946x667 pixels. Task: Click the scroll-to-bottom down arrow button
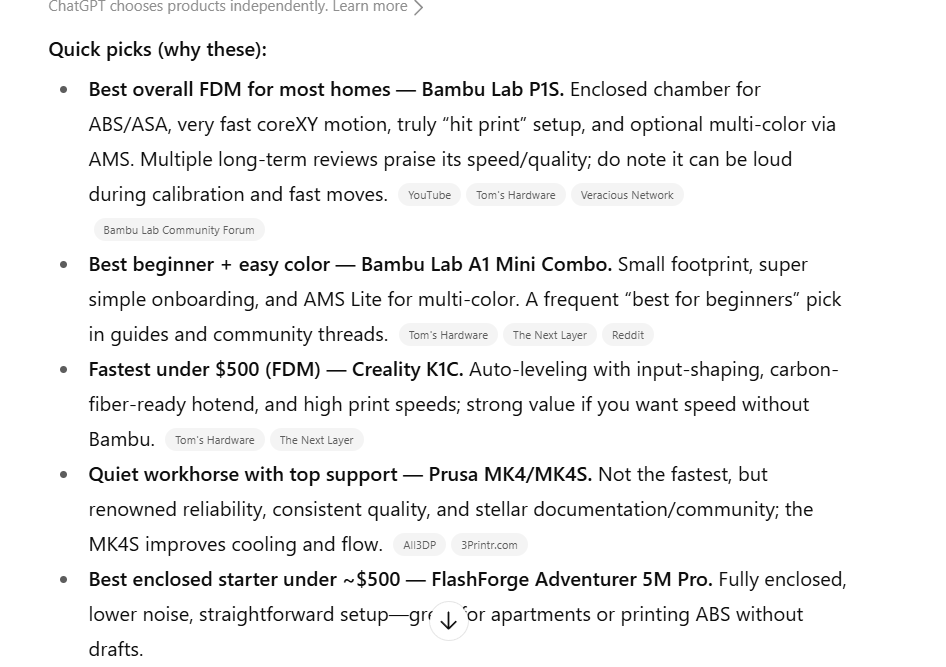coord(449,620)
